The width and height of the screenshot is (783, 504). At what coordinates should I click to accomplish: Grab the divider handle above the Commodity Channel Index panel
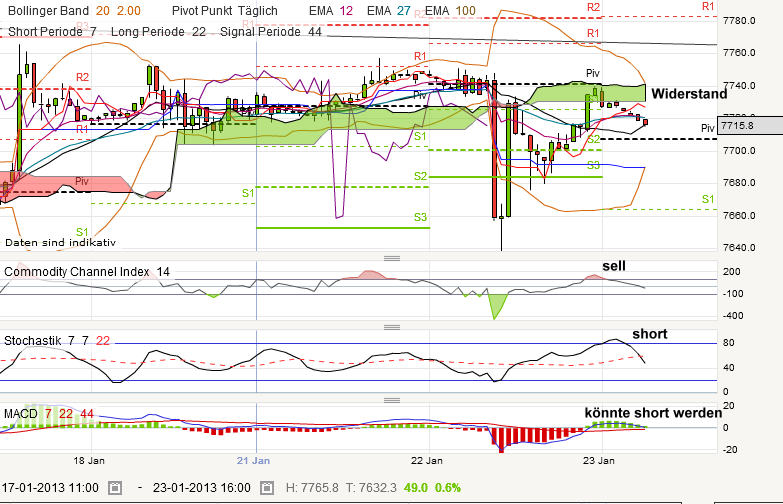(x=392, y=258)
